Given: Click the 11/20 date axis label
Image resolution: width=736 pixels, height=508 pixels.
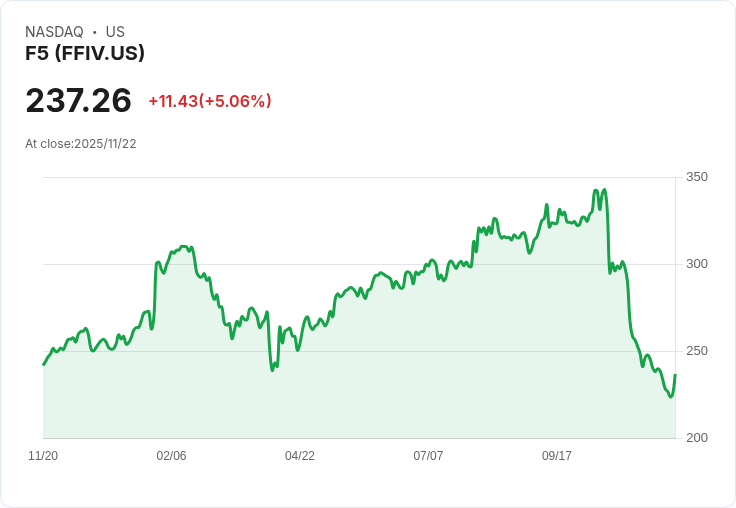Looking at the screenshot, I should pos(43,456).
